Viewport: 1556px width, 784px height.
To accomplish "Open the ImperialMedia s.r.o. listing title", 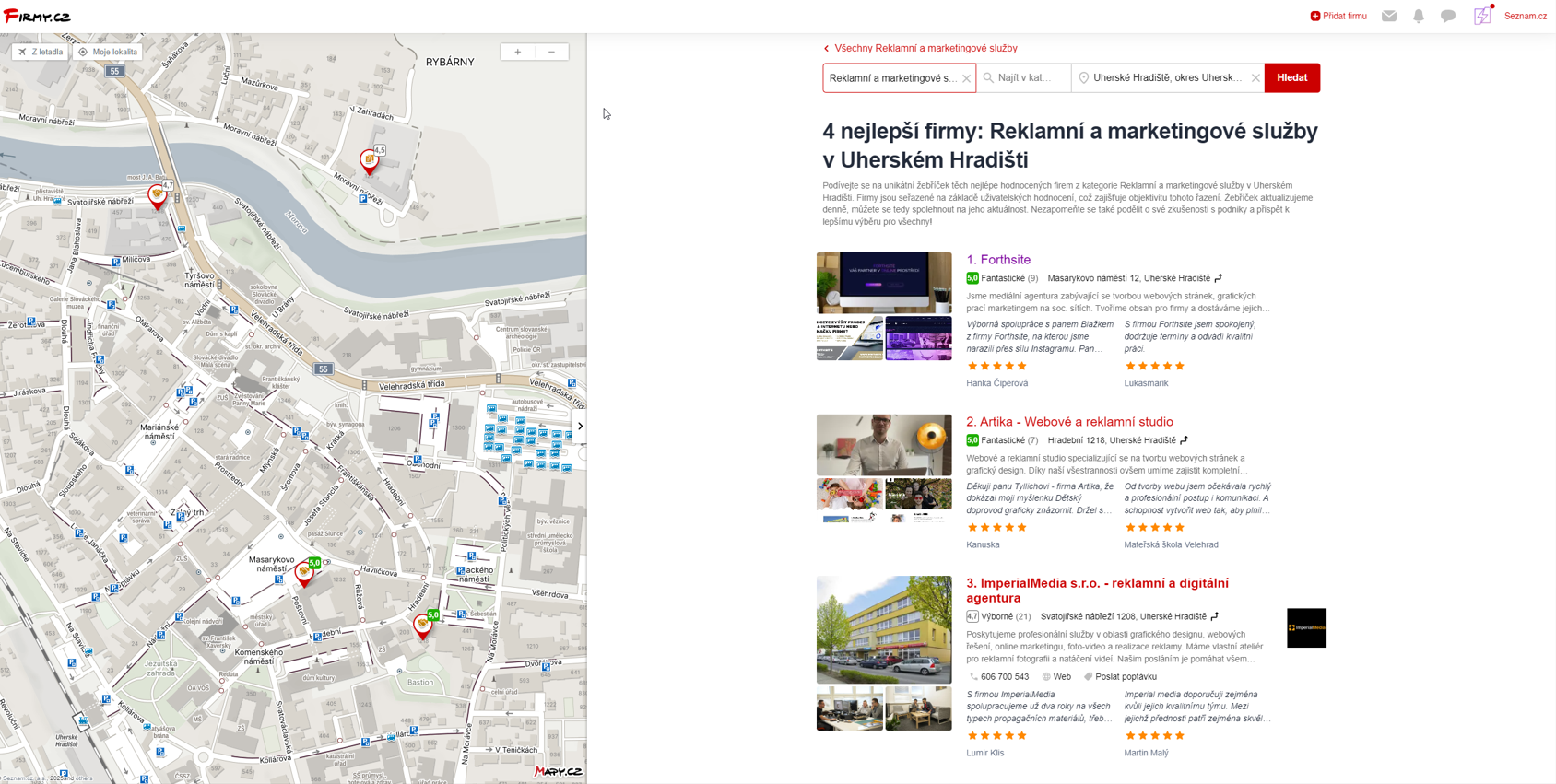I will click(x=1097, y=591).
